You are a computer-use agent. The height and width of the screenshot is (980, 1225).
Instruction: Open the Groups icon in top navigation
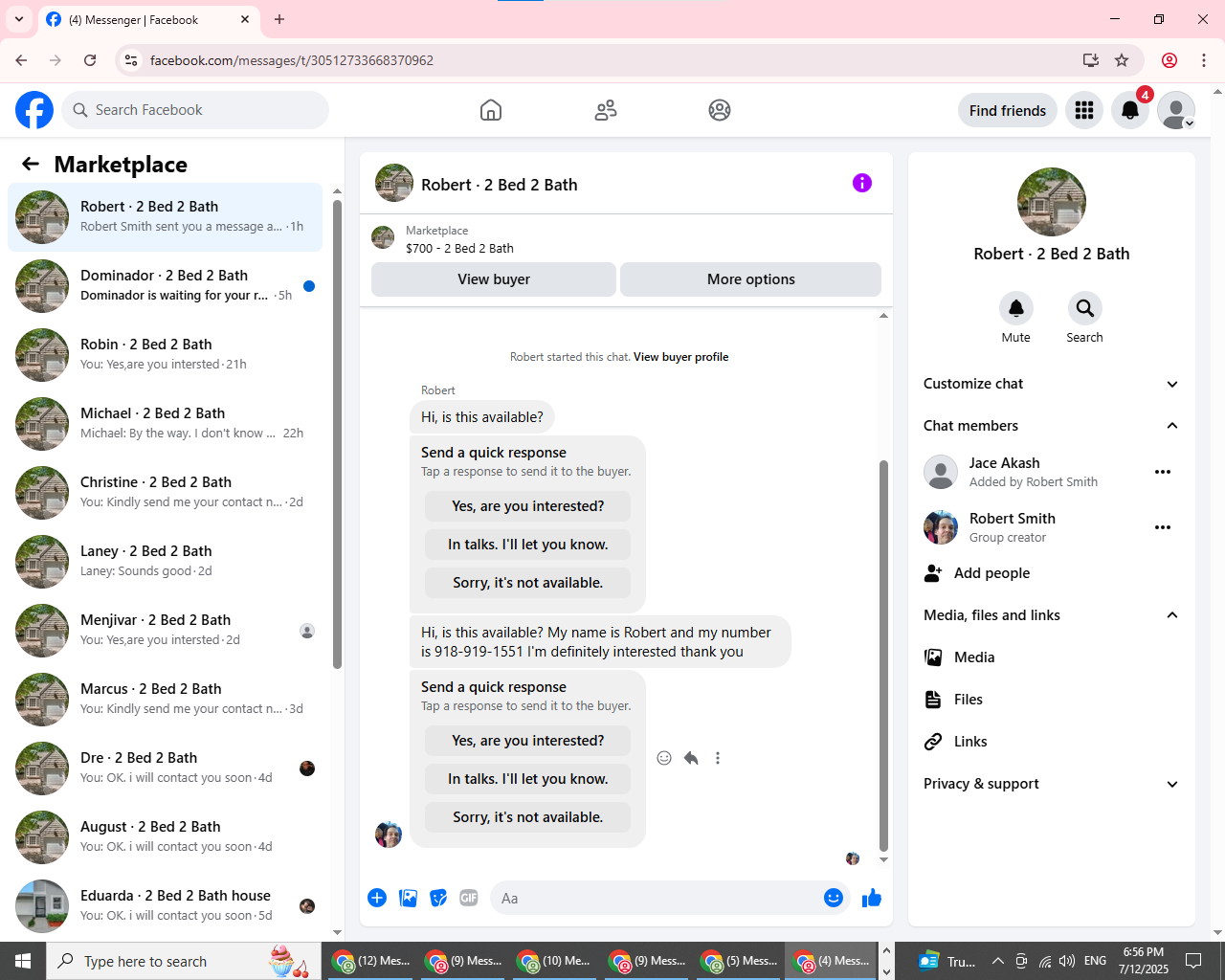coord(720,110)
